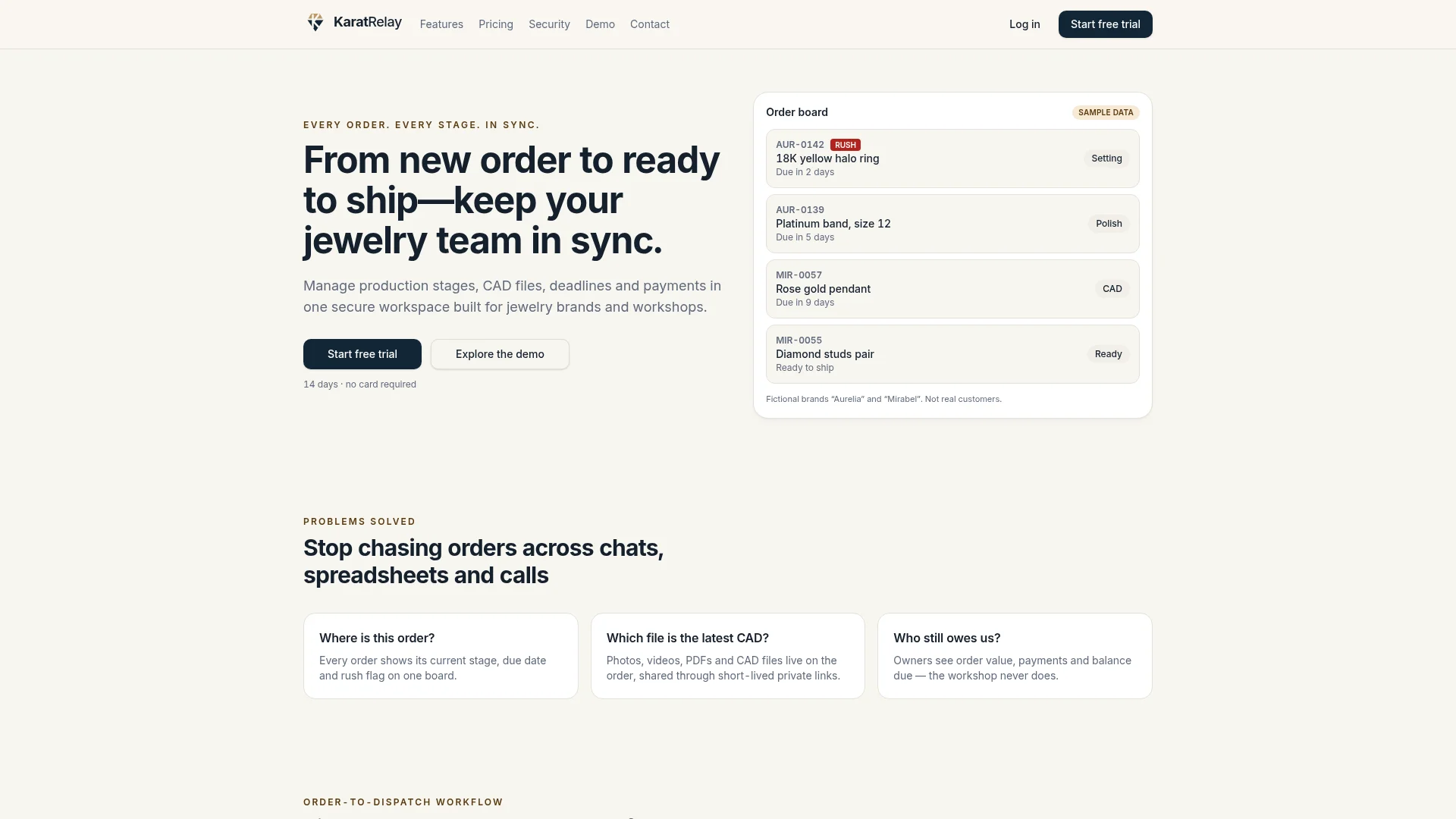Click order ID MIR-0057
1456x819 pixels.
[799, 275]
